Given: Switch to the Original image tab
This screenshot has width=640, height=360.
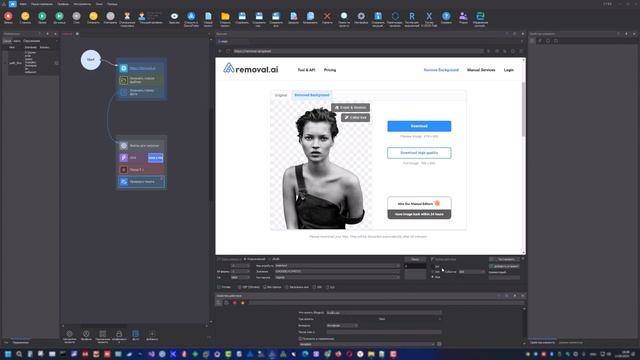Looking at the screenshot, I should pos(281,95).
